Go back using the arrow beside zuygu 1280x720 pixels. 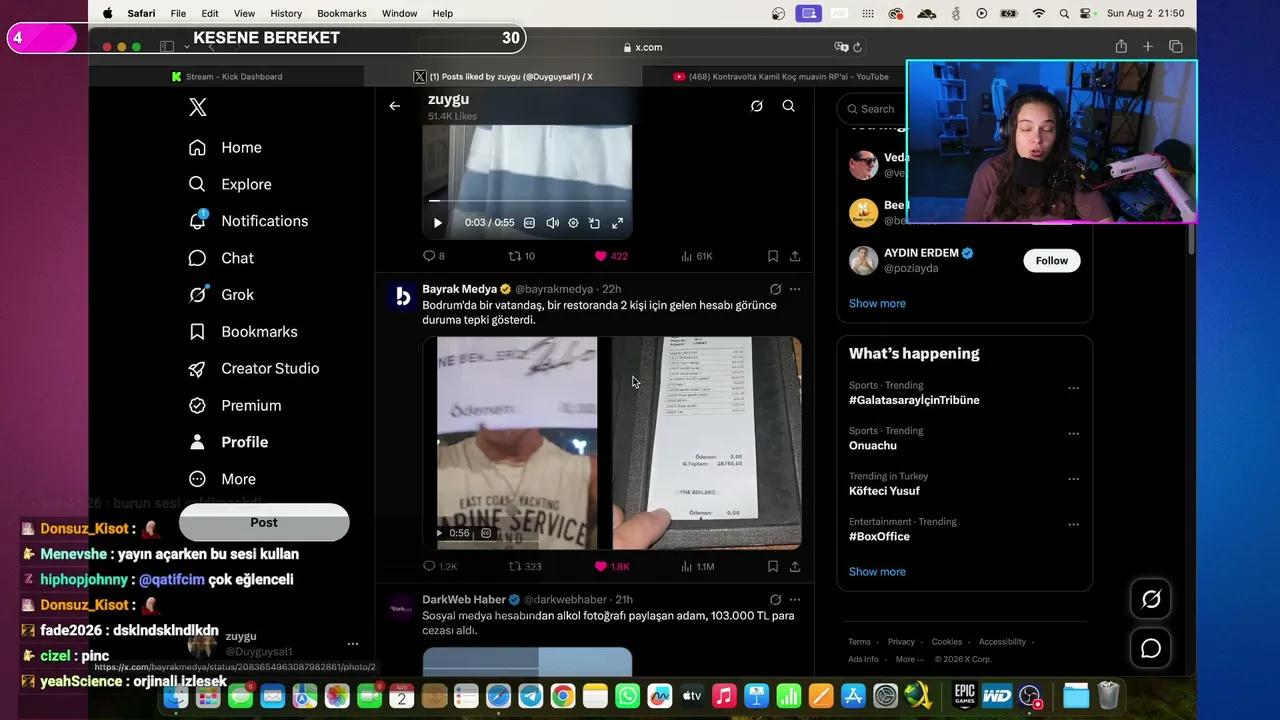tap(395, 106)
